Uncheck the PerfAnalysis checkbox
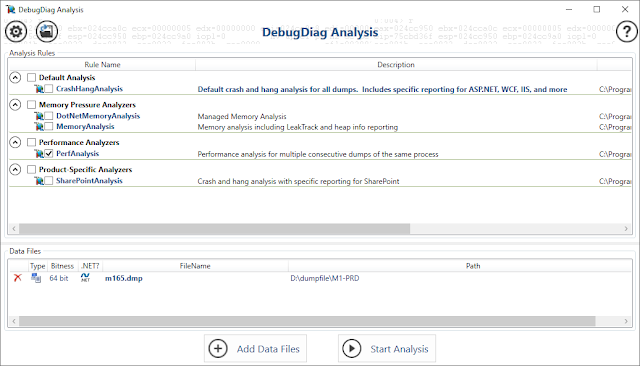The width and height of the screenshot is (640, 366). point(49,153)
